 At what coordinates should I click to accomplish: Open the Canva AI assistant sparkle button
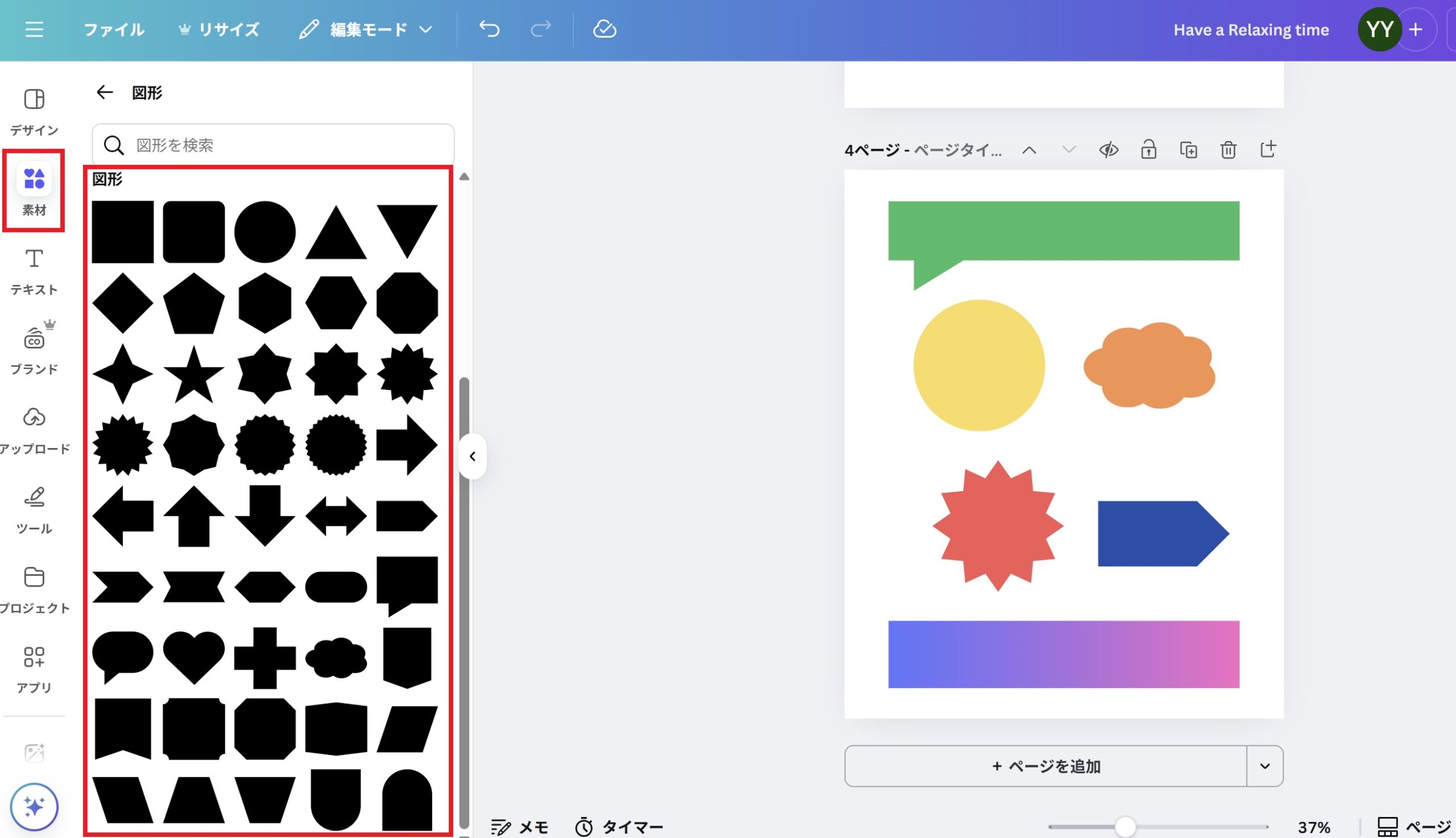pos(34,806)
